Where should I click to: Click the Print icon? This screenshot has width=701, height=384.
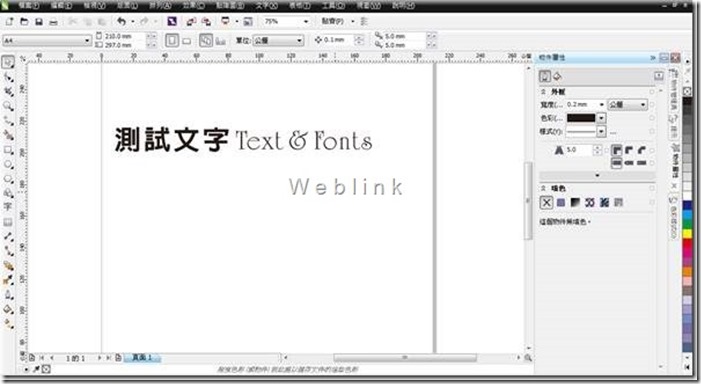click(x=53, y=21)
